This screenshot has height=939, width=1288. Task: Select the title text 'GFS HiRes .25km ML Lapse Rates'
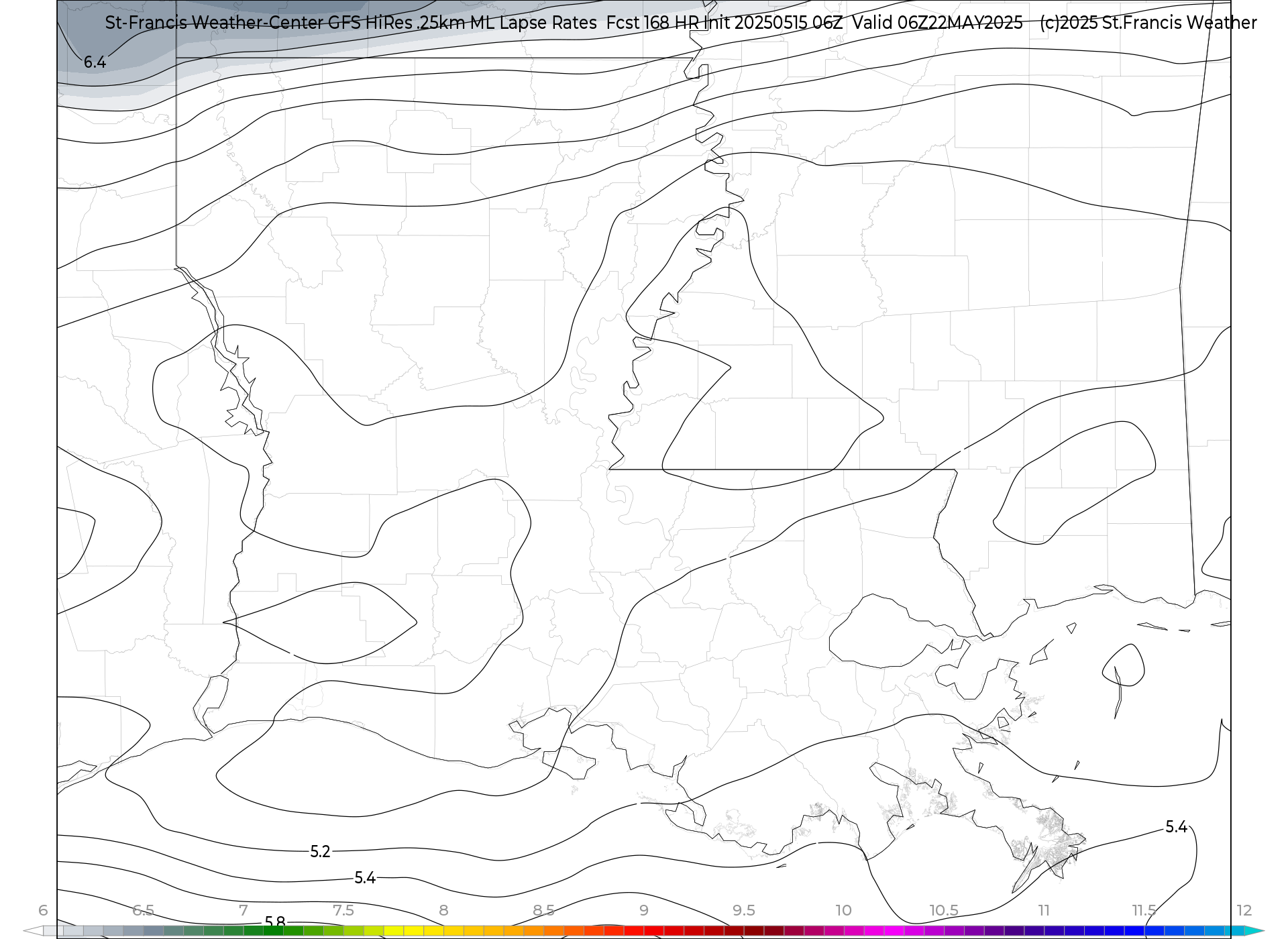pos(462,23)
